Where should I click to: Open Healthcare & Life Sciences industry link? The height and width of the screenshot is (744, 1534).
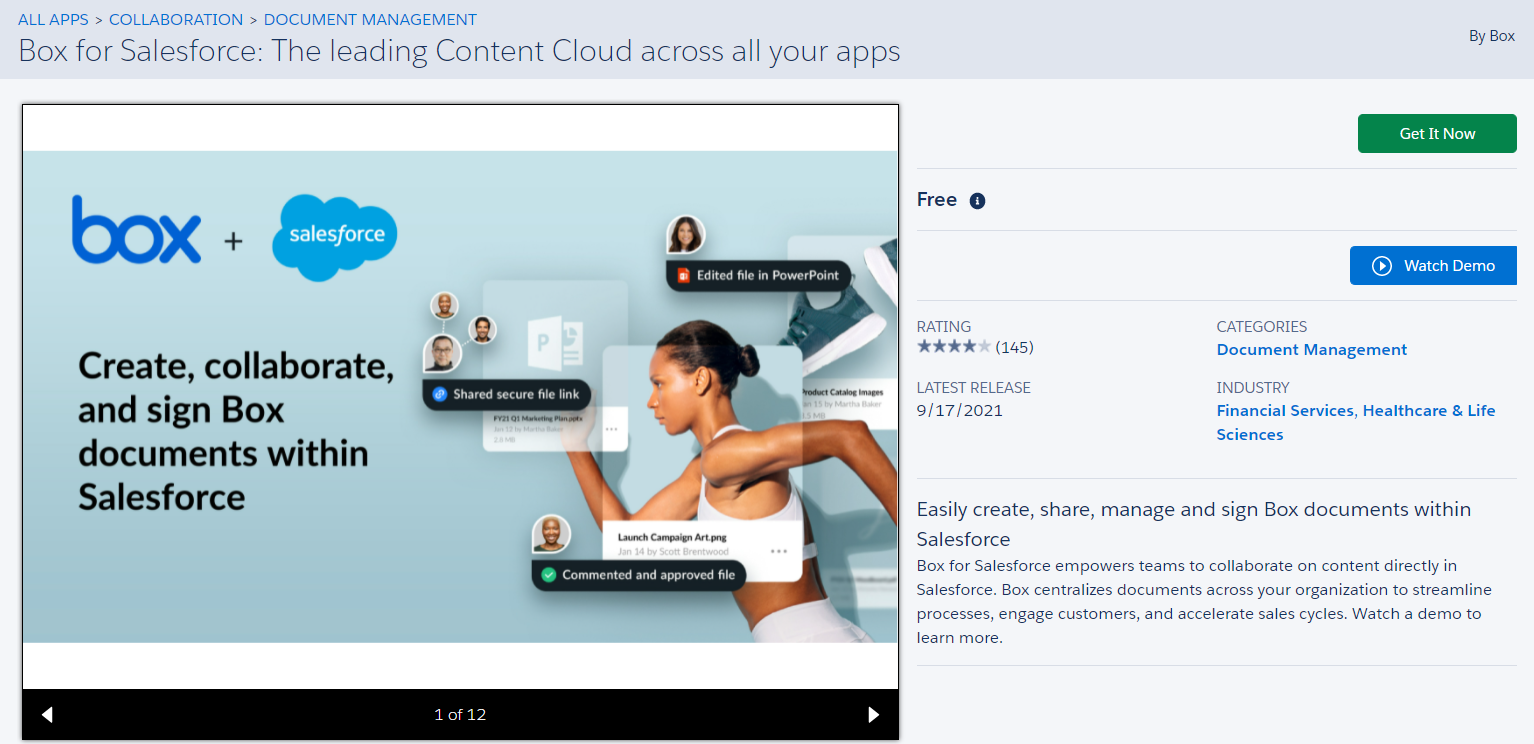click(1356, 423)
